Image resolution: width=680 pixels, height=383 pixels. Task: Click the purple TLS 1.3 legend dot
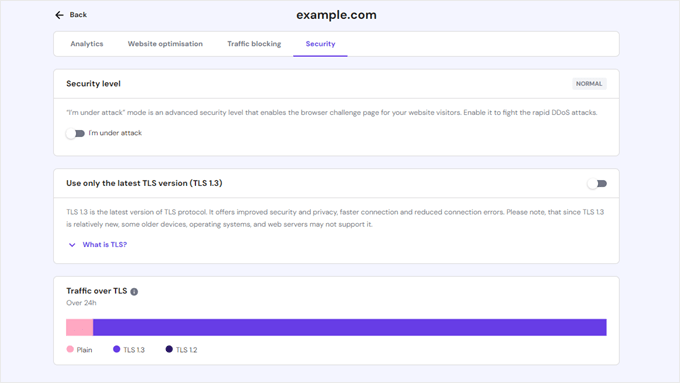[116, 349]
